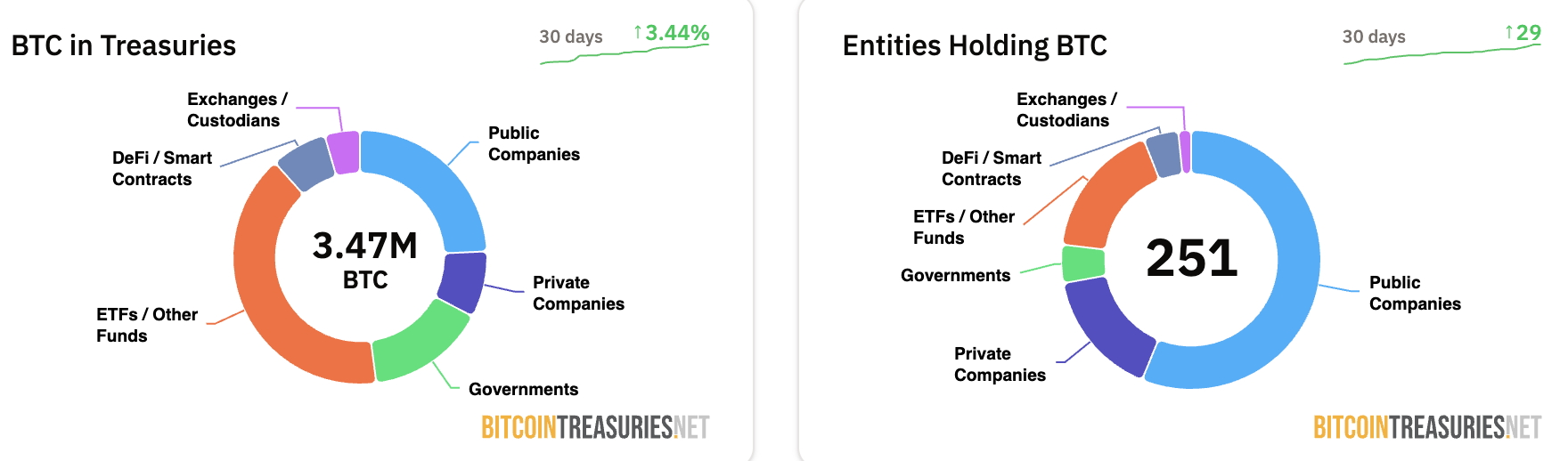Click the 30-day sparkline under 3.44%

coord(624,54)
